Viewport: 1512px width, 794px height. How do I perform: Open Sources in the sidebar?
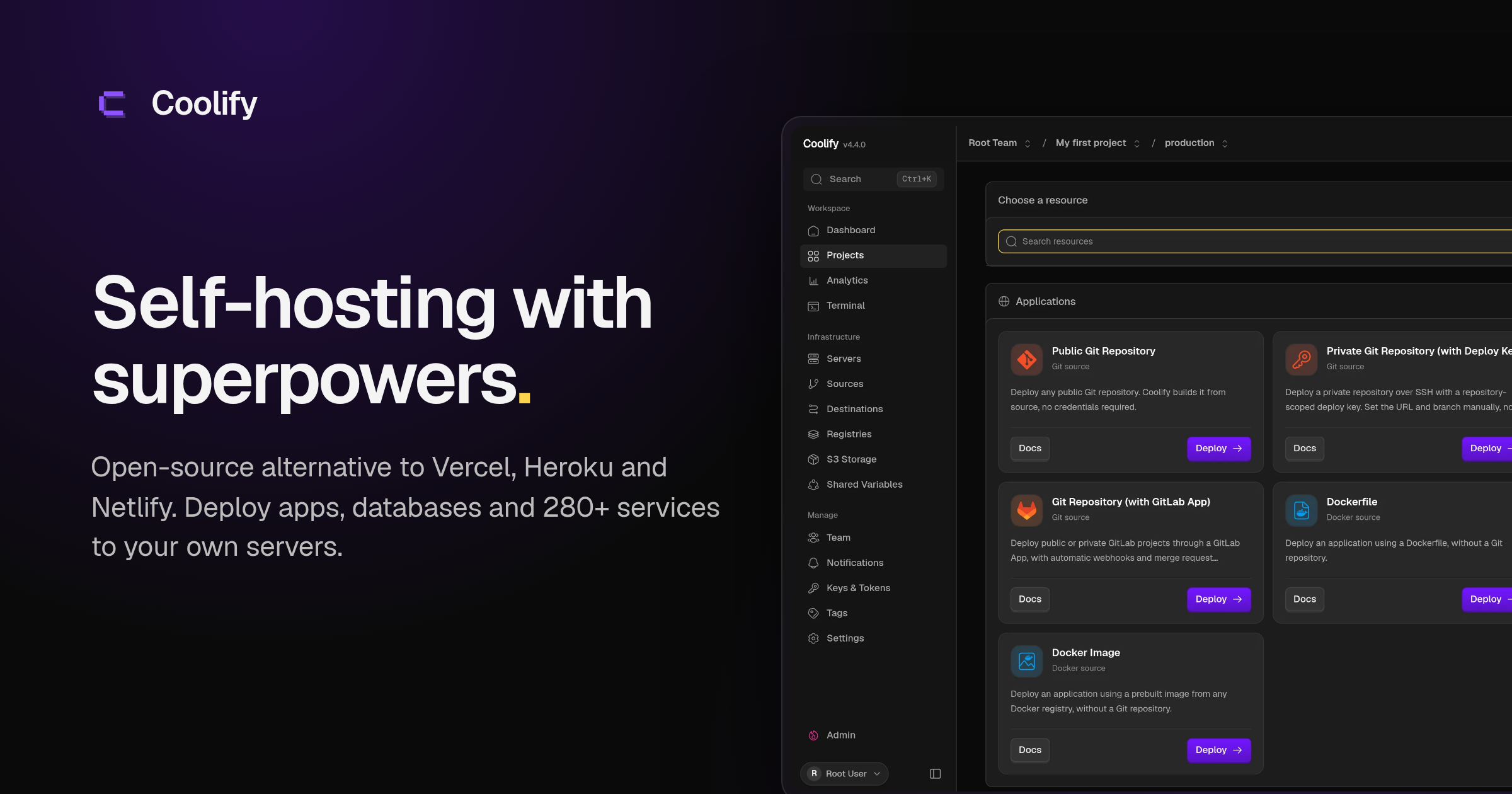coord(873,384)
